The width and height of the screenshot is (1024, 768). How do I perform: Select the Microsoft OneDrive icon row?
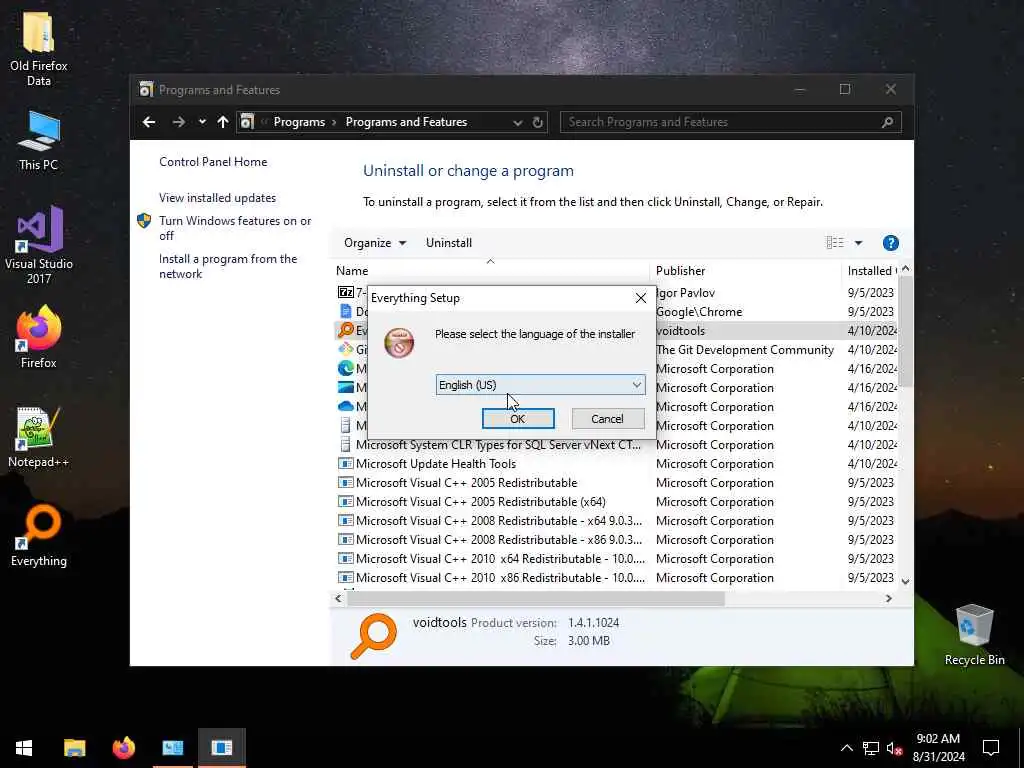[x=345, y=406]
